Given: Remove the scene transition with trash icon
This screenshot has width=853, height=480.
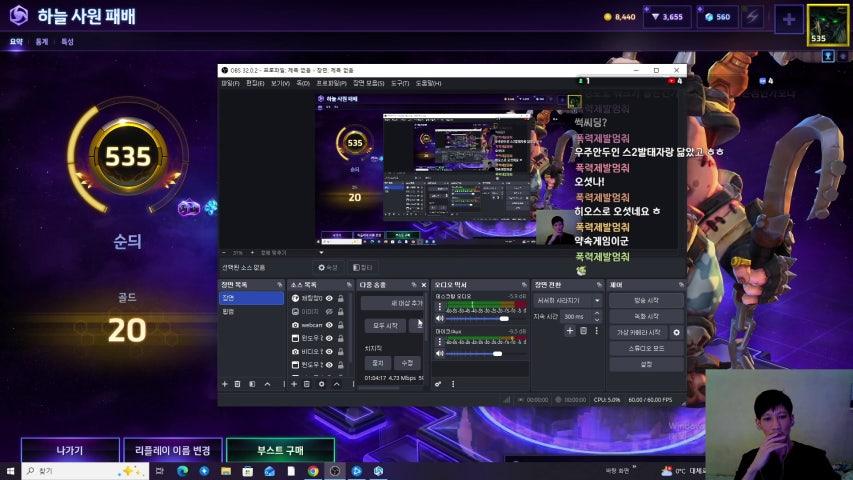Looking at the screenshot, I should 583,331.
